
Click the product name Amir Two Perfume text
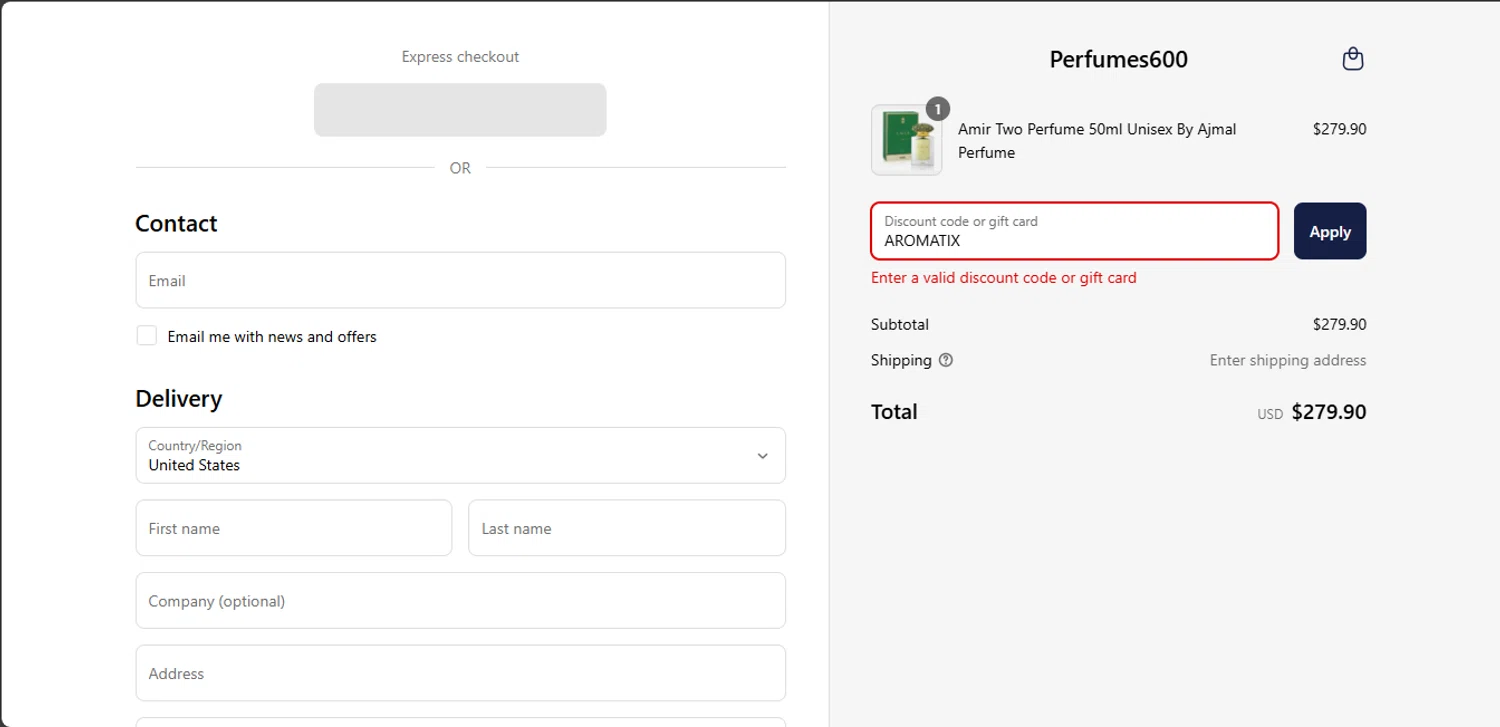click(x=1097, y=141)
